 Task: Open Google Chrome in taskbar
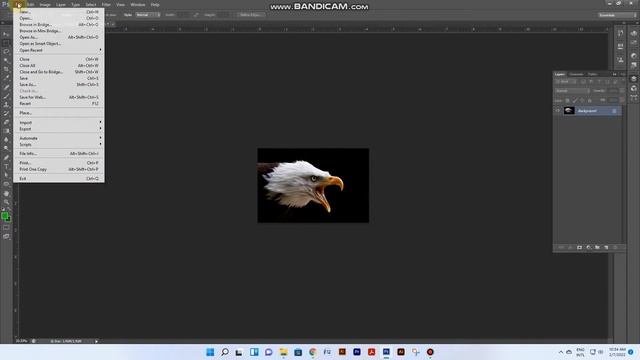[x=313, y=352]
